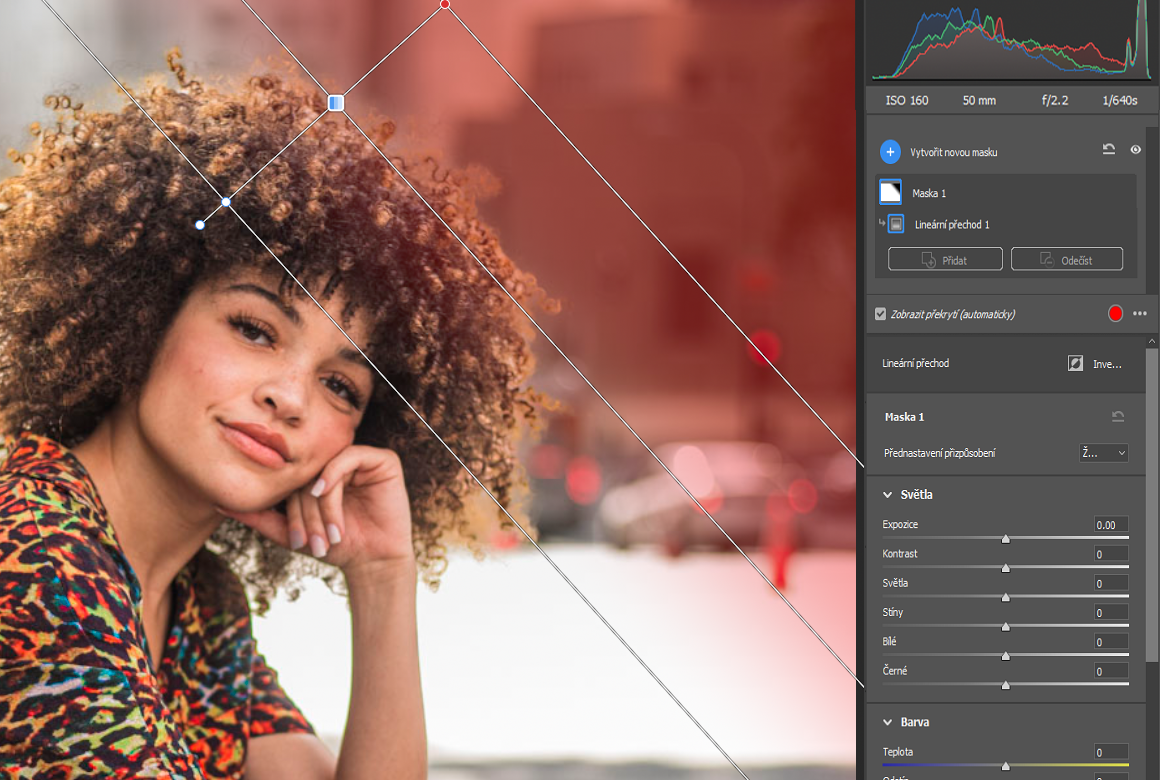The image size is (1160, 780).
Task: Toggle the gradient direction handle on the image
Action: (335, 102)
